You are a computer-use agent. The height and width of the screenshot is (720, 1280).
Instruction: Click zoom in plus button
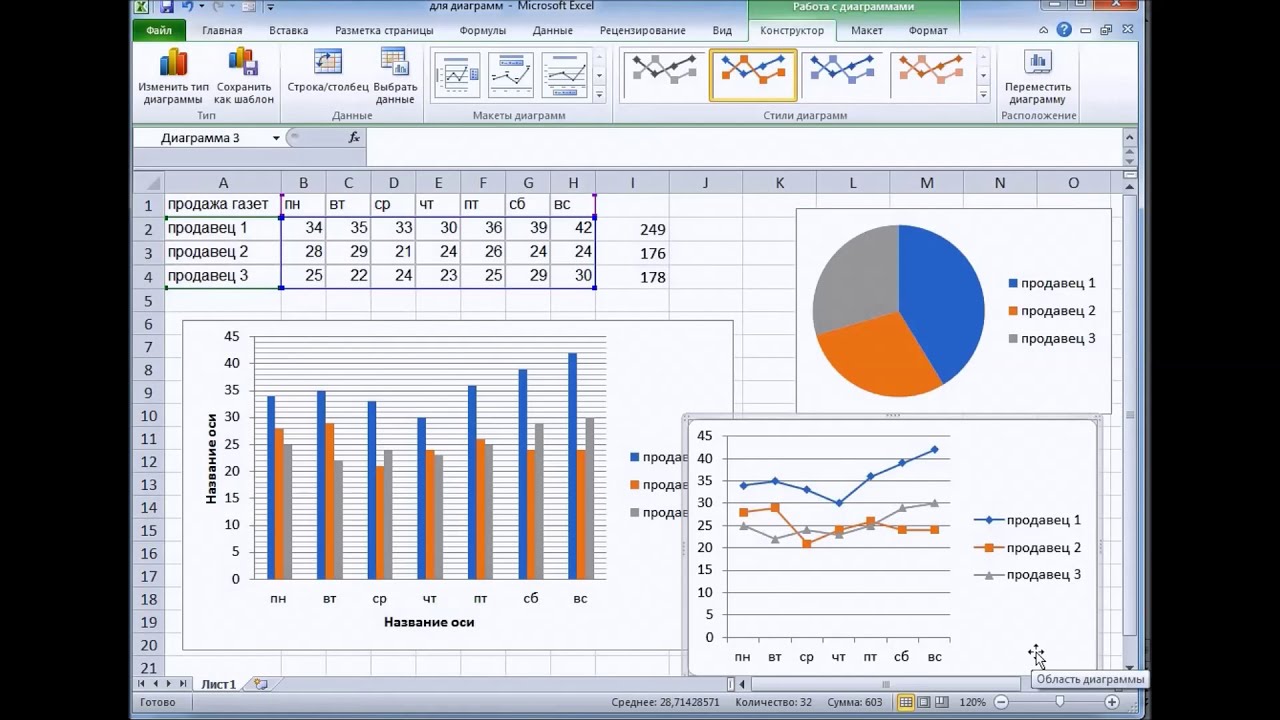pyautogui.click(x=1111, y=702)
